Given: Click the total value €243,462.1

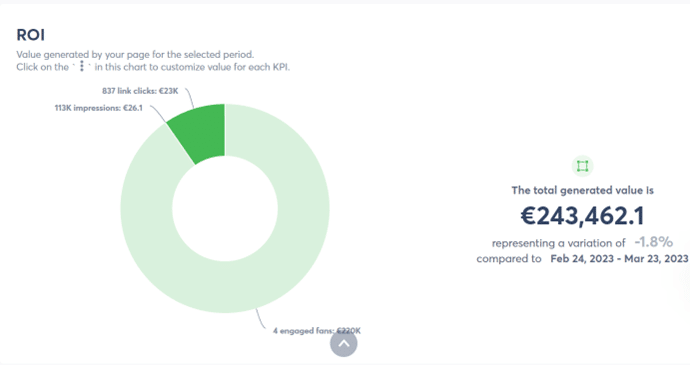Looking at the screenshot, I should click(x=582, y=216).
